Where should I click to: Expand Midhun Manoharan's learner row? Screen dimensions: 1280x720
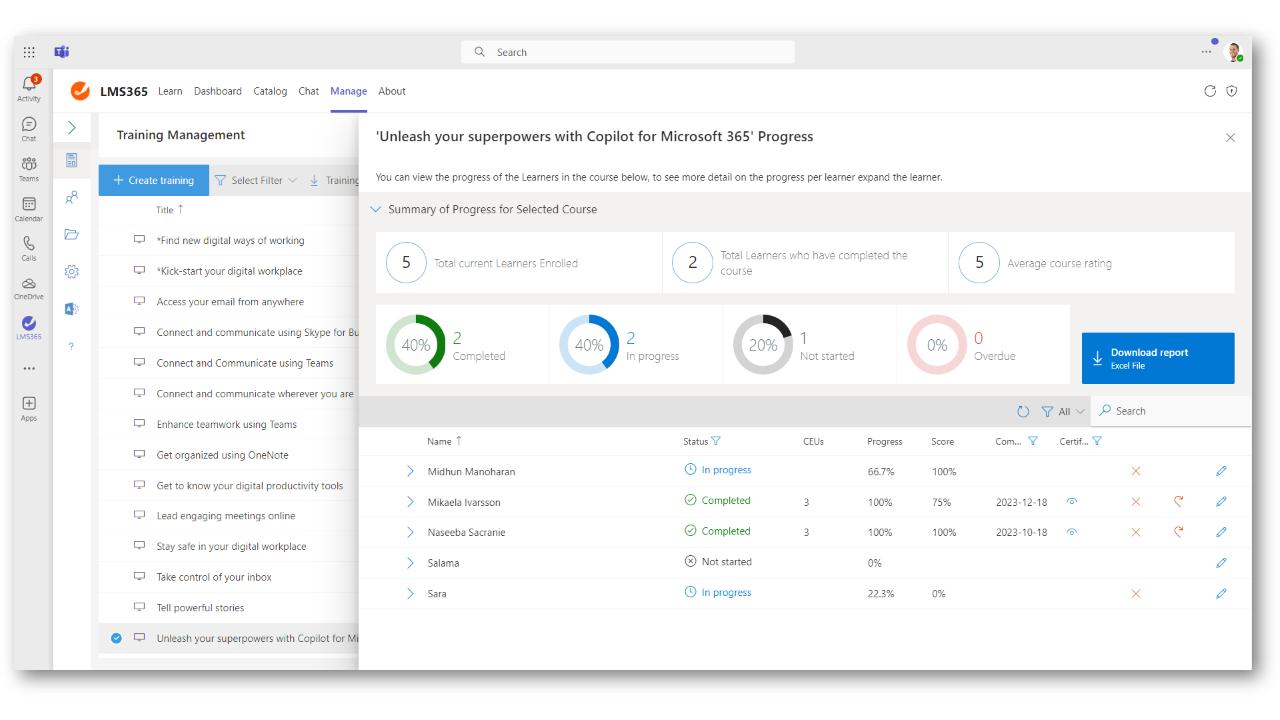click(410, 471)
